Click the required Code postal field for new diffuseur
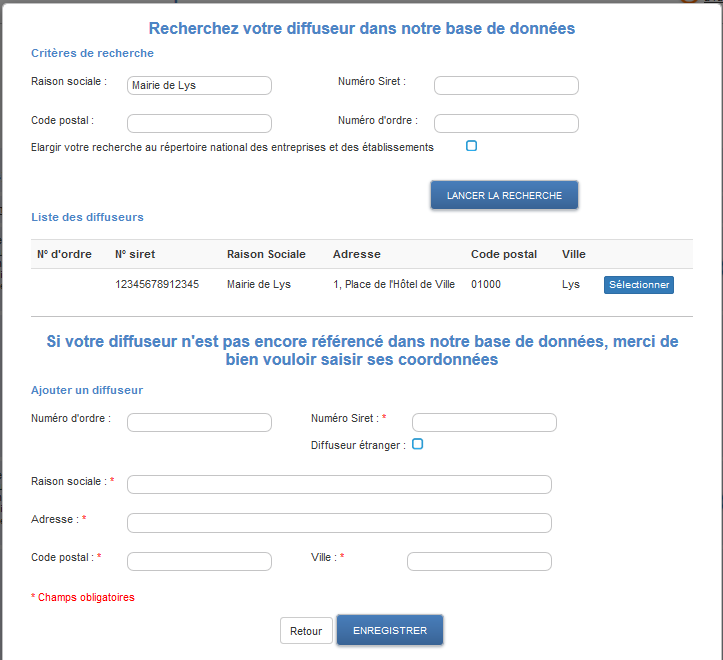This screenshot has width=723, height=660. point(199,561)
